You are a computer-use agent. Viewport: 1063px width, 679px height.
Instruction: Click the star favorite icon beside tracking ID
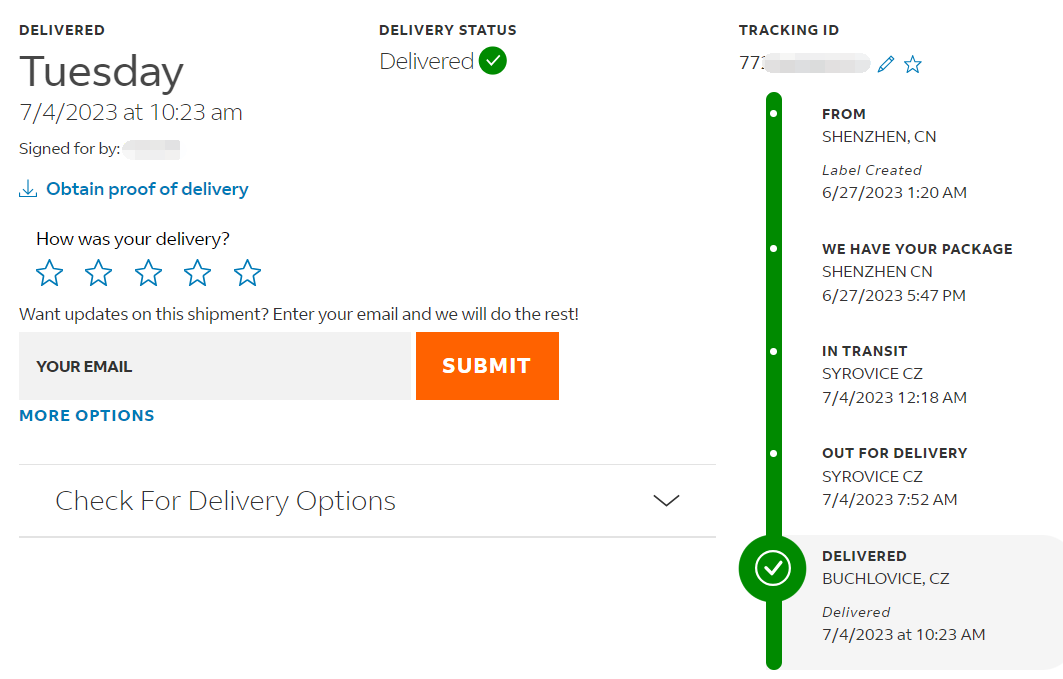(x=913, y=64)
